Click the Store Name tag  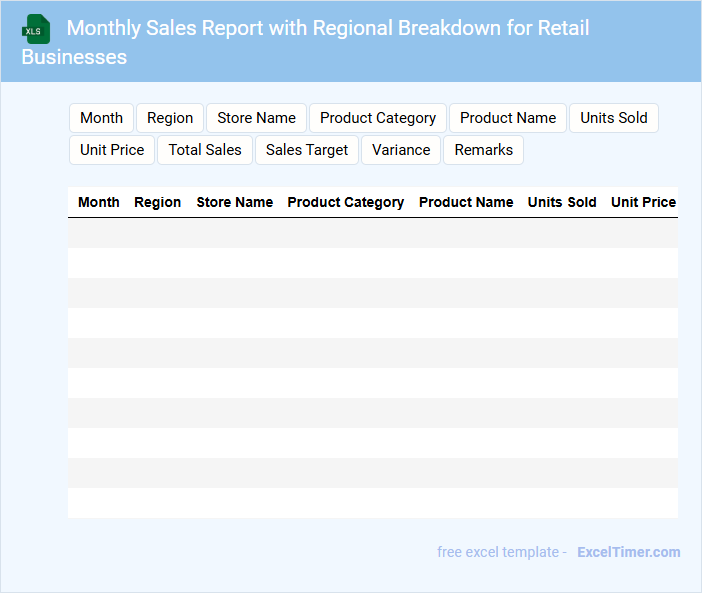click(256, 118)
